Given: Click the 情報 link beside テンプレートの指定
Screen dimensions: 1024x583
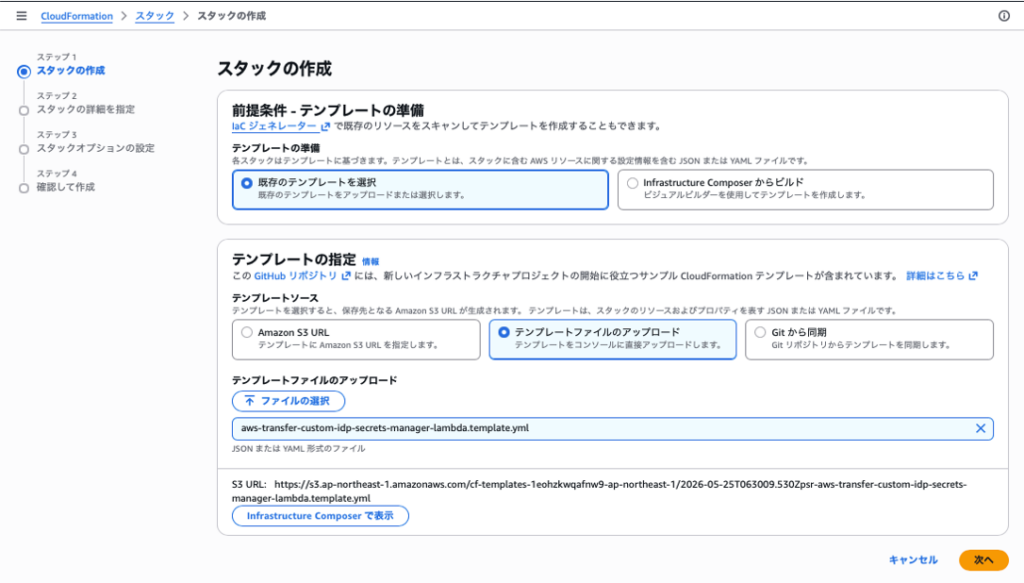Looking at the screenshot, I should (370, 261).
